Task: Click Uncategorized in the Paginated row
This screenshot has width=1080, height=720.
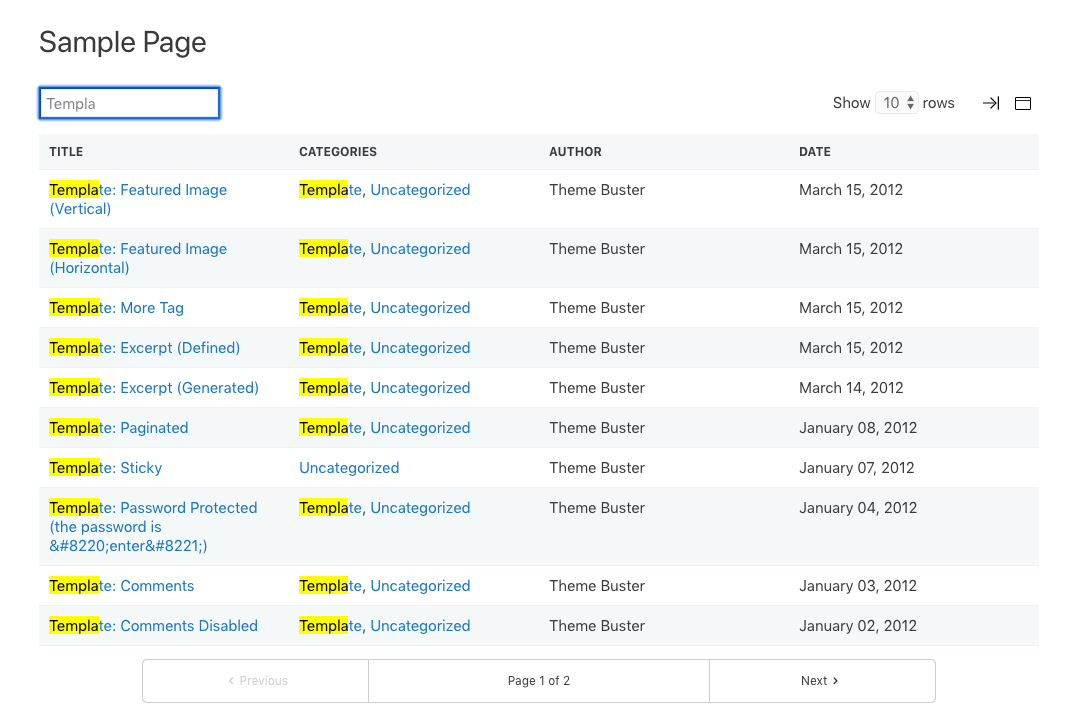Action: point(420,428)
